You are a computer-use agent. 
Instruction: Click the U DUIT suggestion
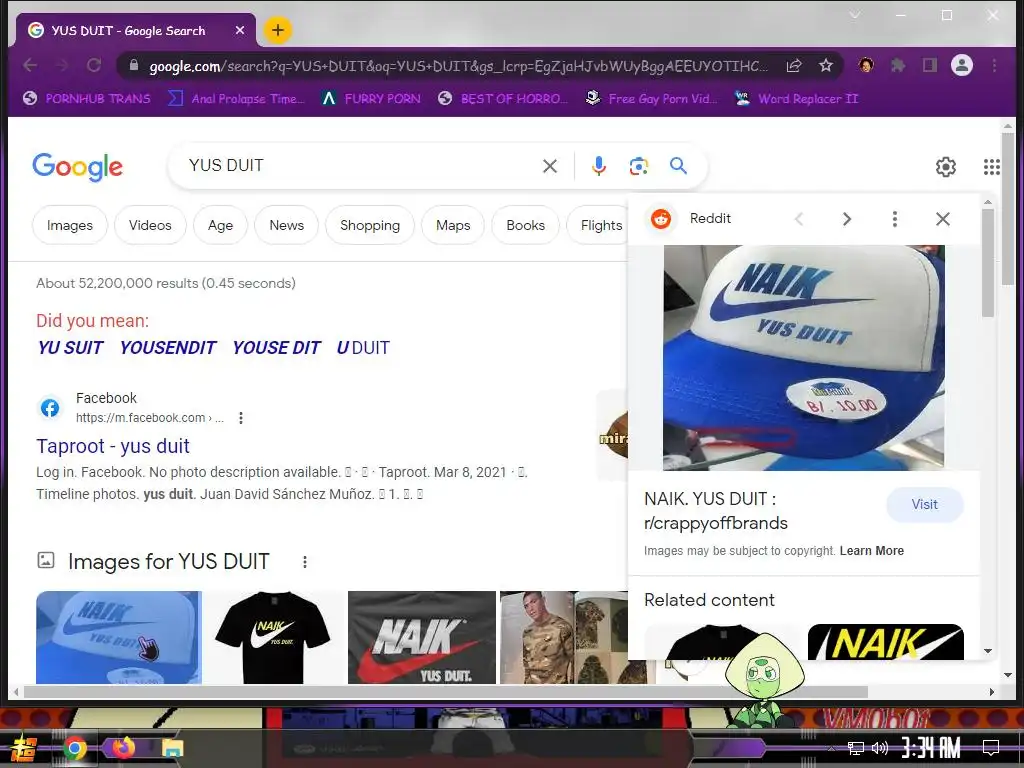[363, 347]
